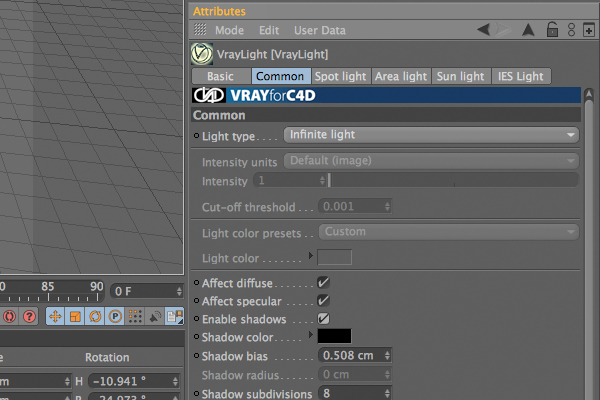Select the Common tab

280,76
